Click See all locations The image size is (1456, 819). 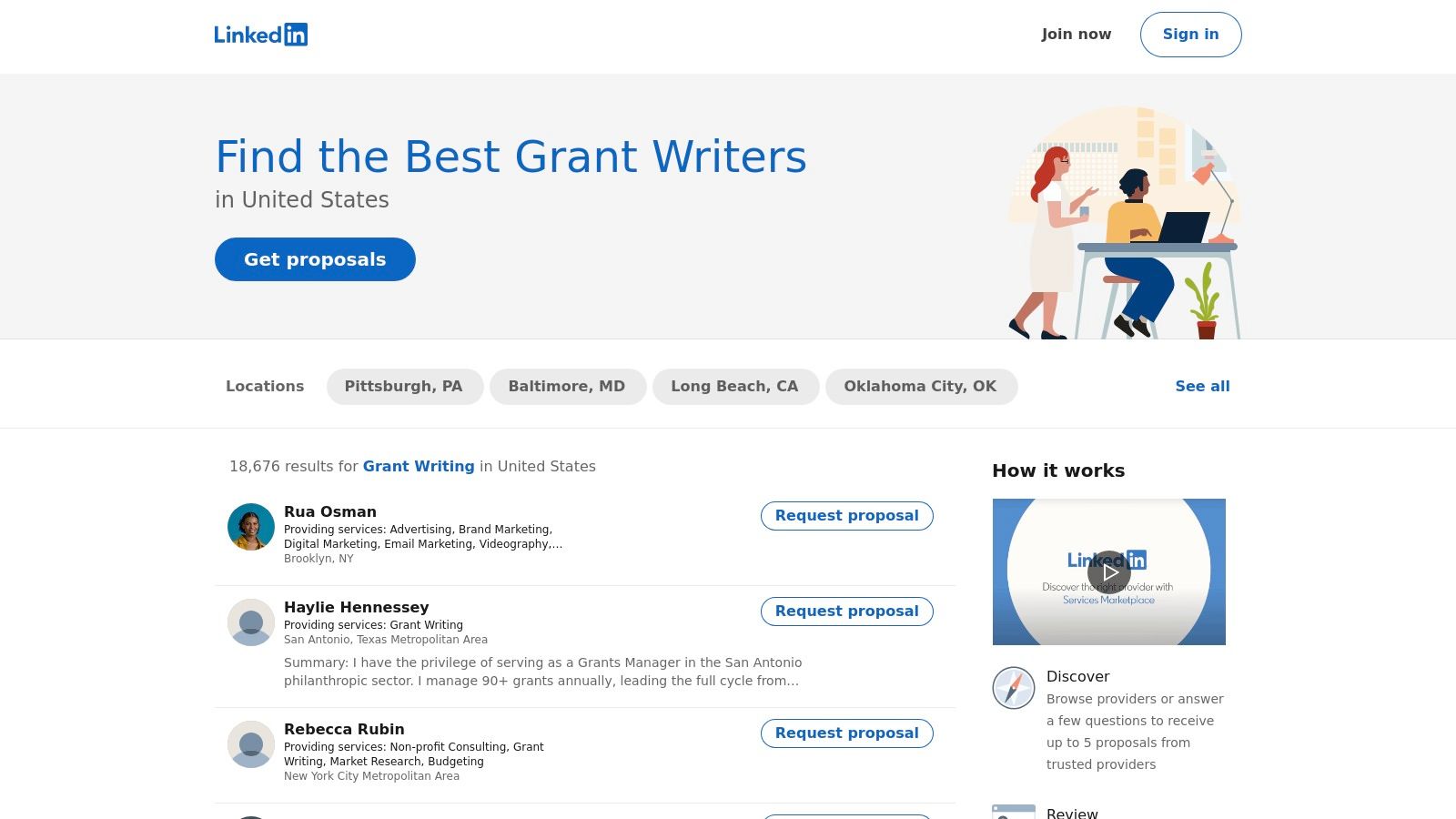tap(1202, 387)
